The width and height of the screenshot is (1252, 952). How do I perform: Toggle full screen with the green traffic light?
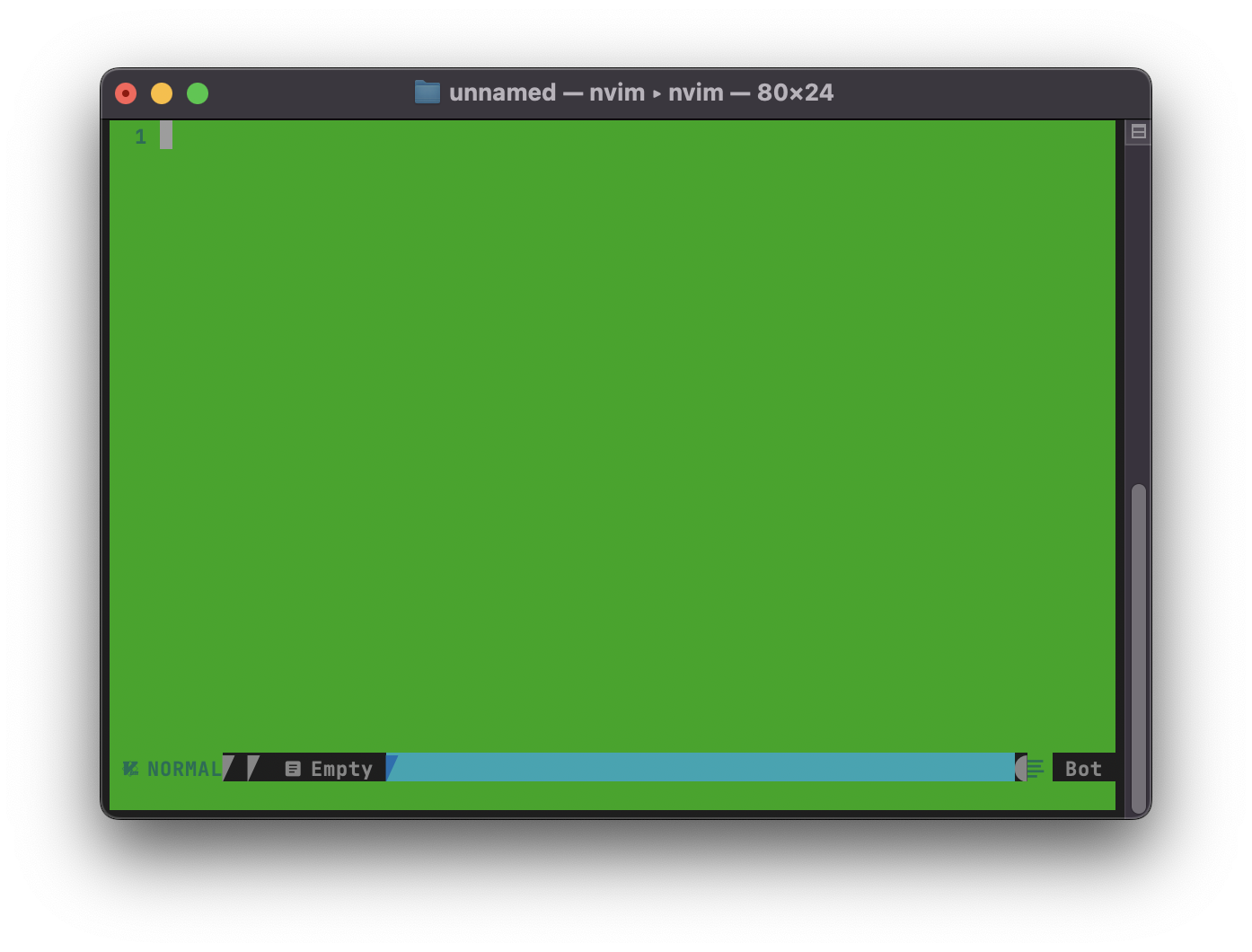pyautogui.click(x=197, y=93)
